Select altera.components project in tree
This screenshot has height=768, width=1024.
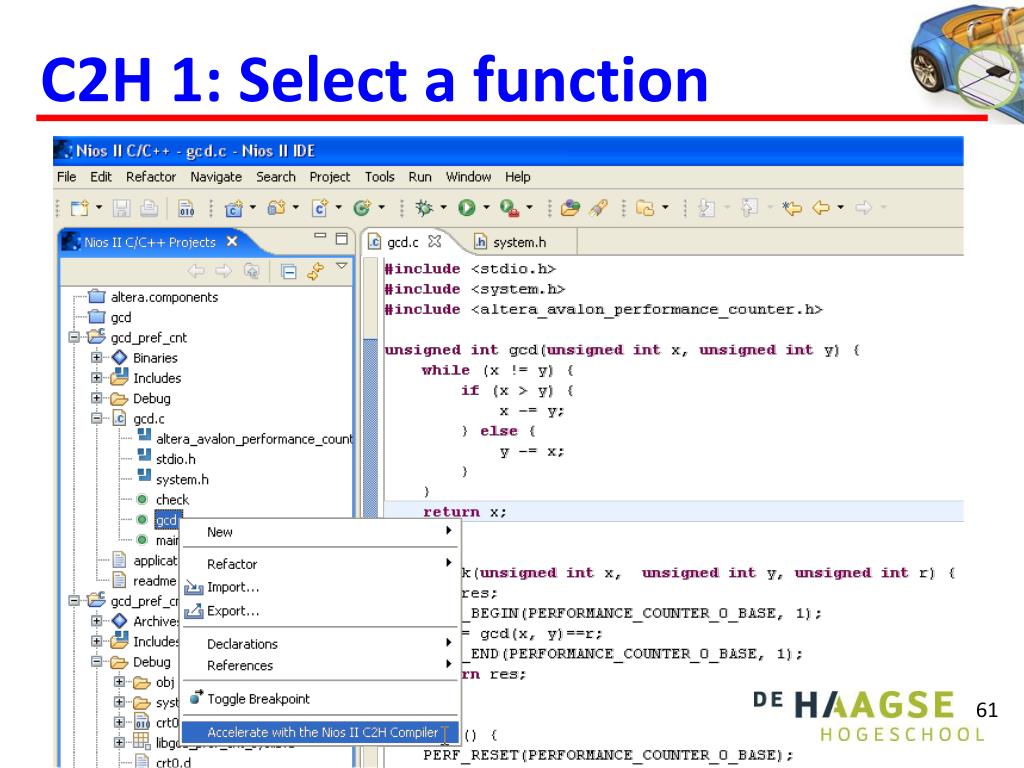164,297
